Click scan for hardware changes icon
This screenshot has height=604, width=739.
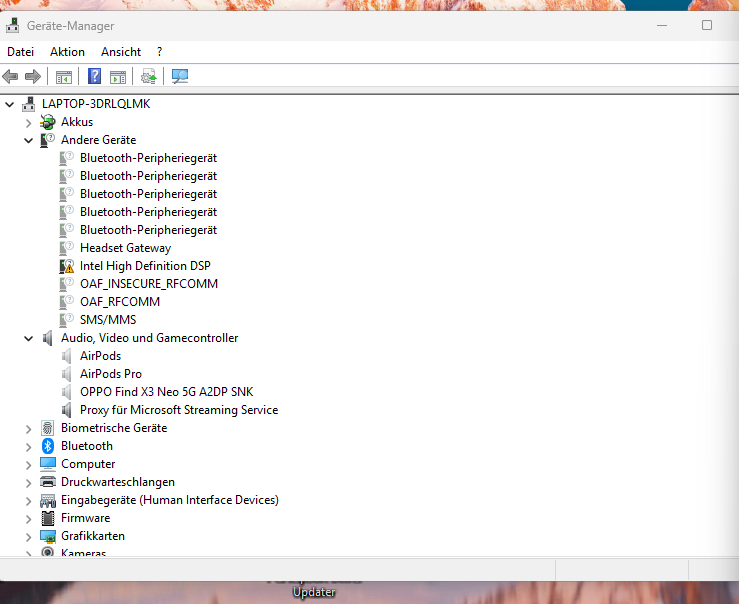tap(180, 76)
